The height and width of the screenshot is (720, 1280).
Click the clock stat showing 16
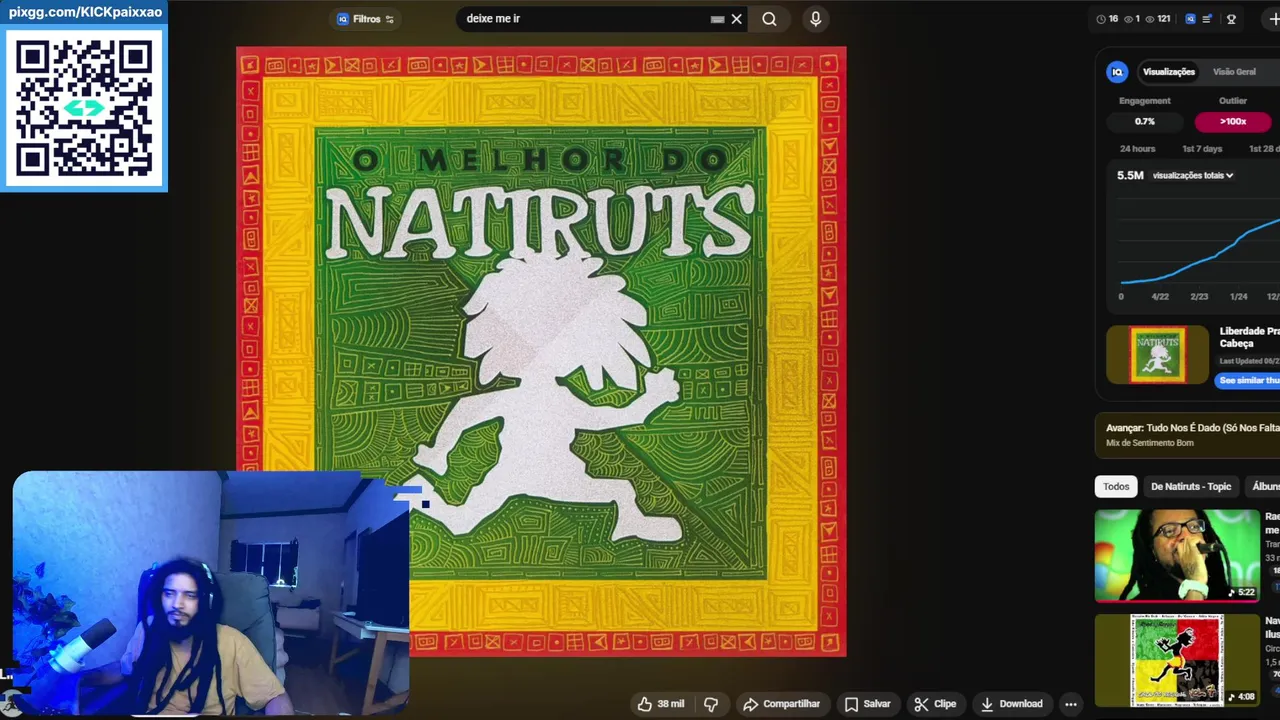tap(1107, 19)
